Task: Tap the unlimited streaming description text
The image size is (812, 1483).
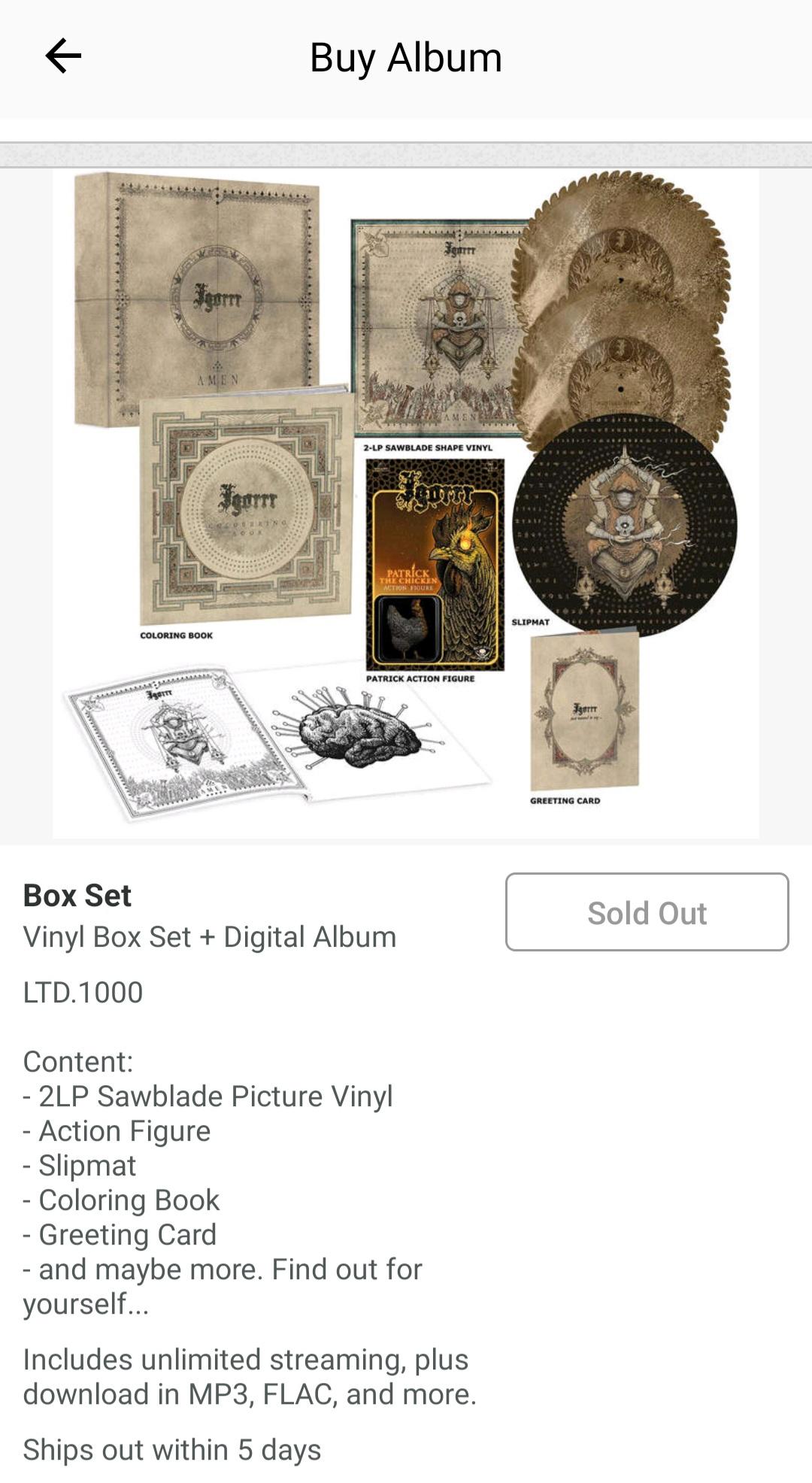Action: (250, 1376)
